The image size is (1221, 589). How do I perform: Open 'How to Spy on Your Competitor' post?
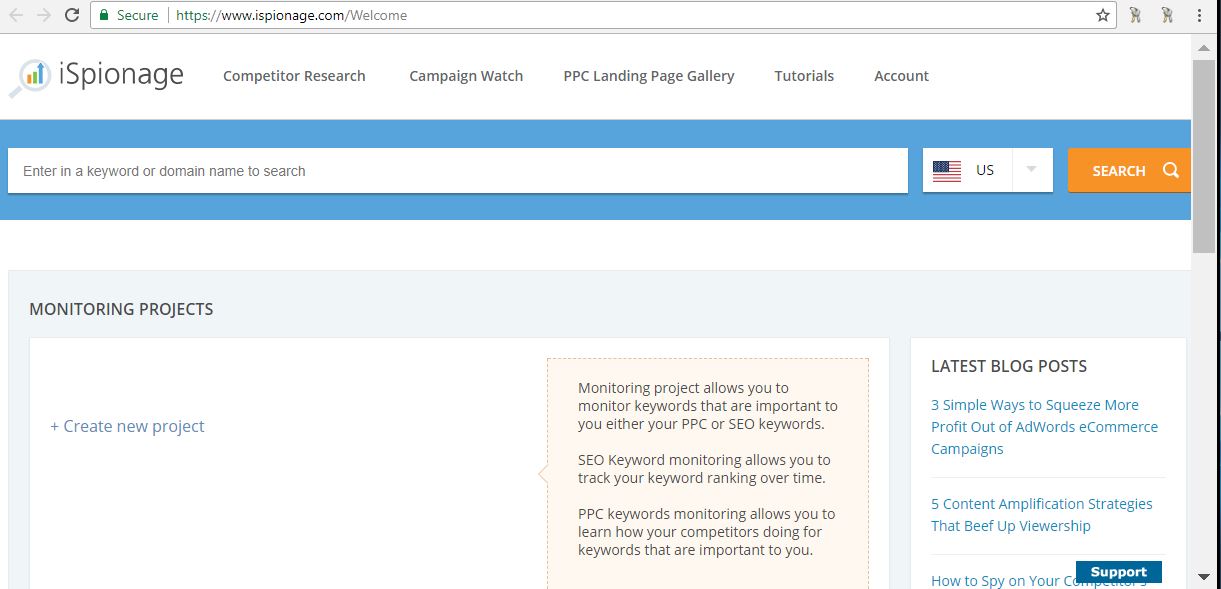pyautogui.click(x=1039, y=580)
